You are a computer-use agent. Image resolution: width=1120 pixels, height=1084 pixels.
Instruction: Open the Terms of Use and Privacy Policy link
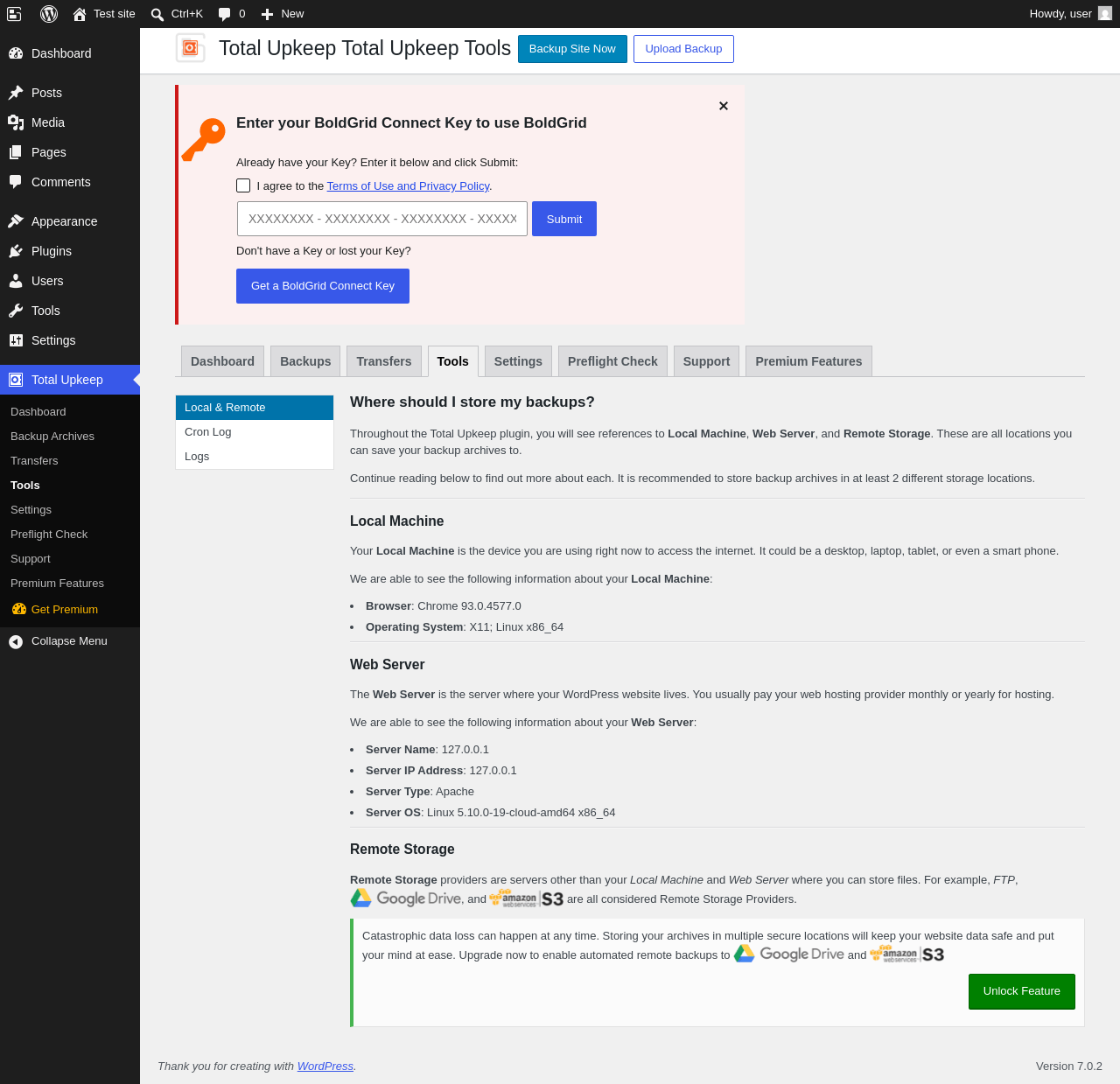tap(408, 186)
